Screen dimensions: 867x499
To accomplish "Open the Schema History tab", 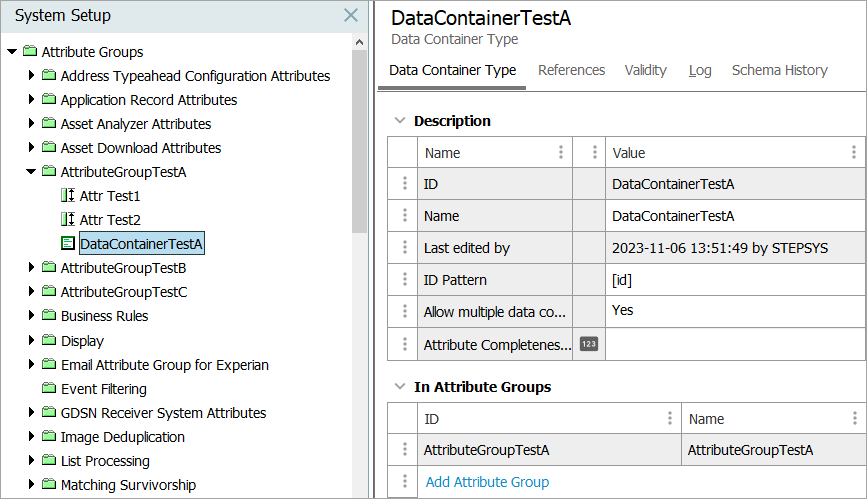I will 779,70.
